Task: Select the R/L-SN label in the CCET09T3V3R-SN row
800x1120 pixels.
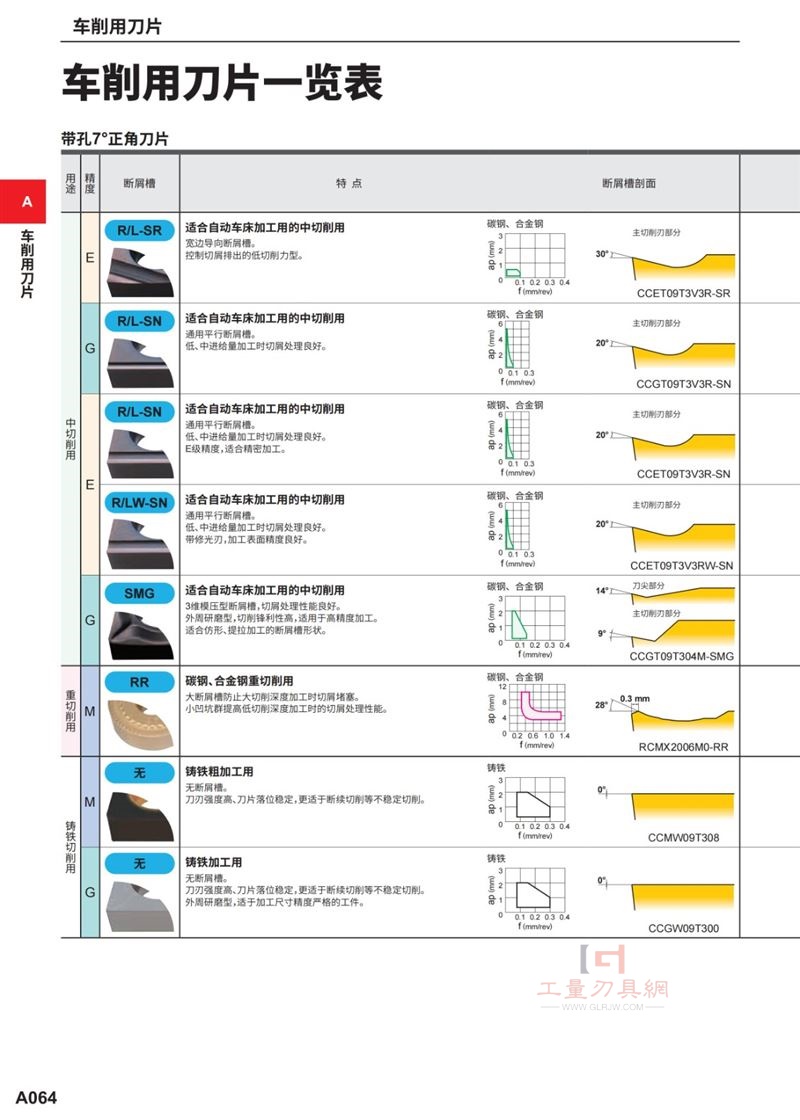Action: click(x=139, y=412)
